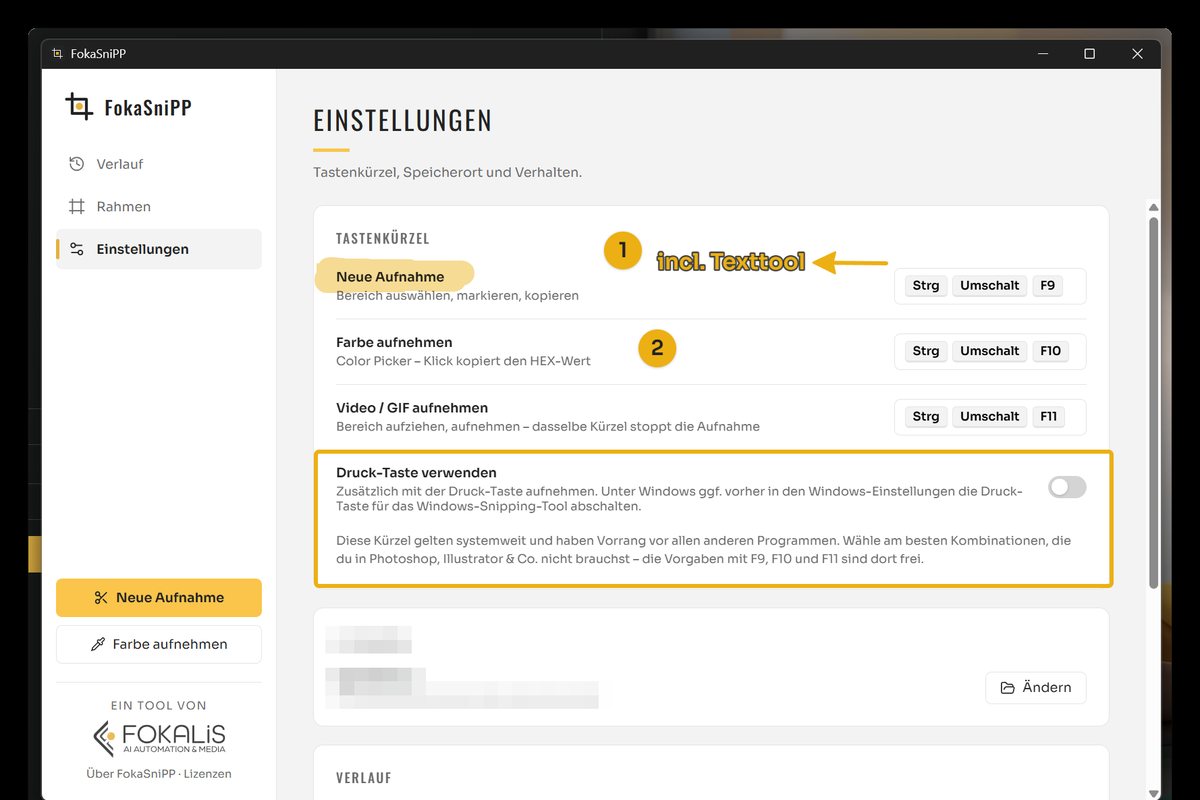
Task: Click "Color Picker – Klick kopiert den HEX-Wert"
Action: pos(463,361)
